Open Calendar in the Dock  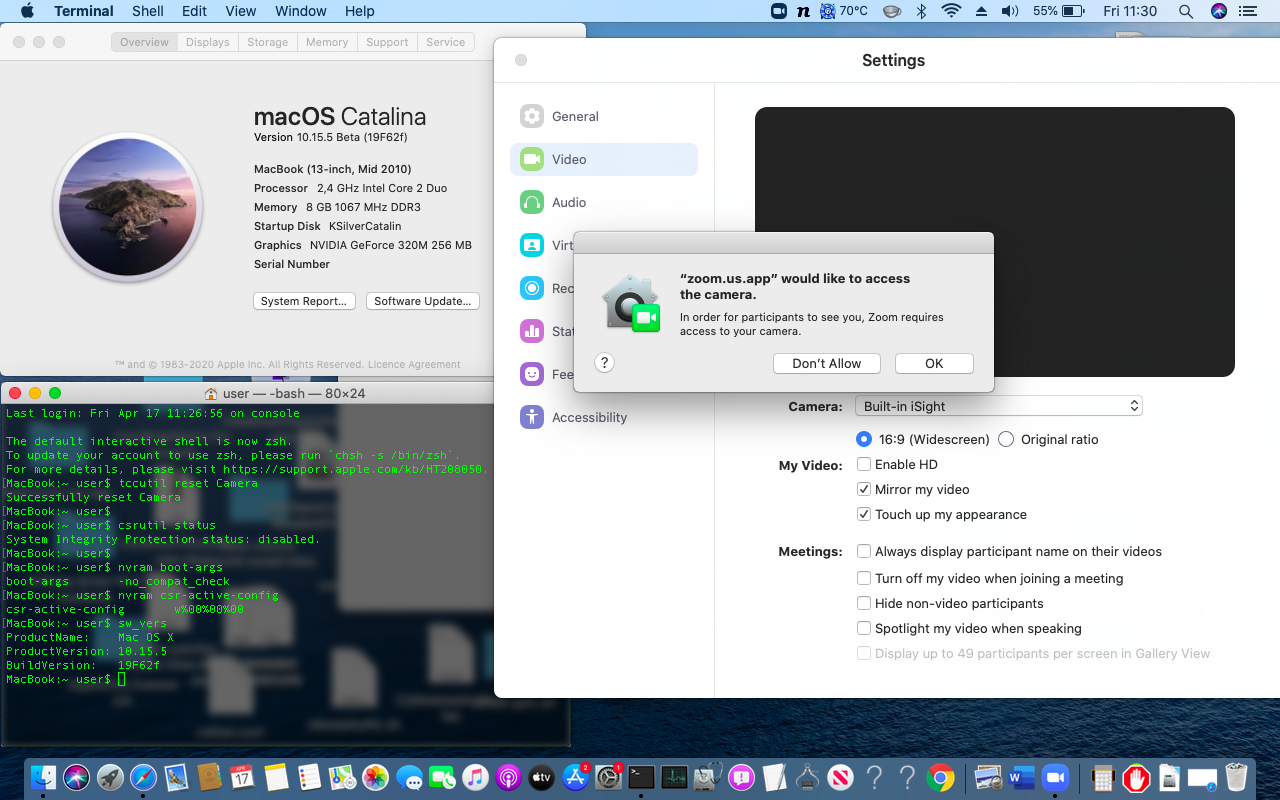pyautogui.click(x=242, y=777)
